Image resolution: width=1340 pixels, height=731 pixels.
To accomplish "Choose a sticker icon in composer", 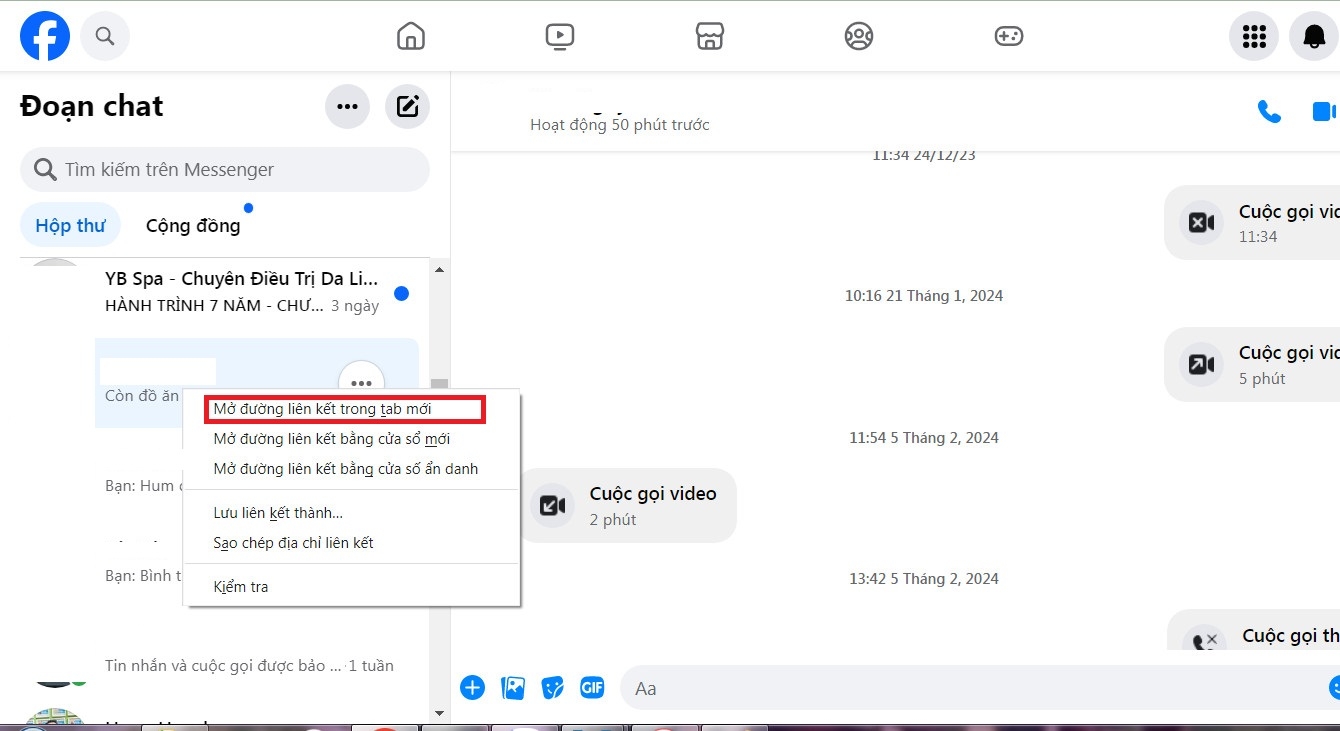I will tap(553, 688).
